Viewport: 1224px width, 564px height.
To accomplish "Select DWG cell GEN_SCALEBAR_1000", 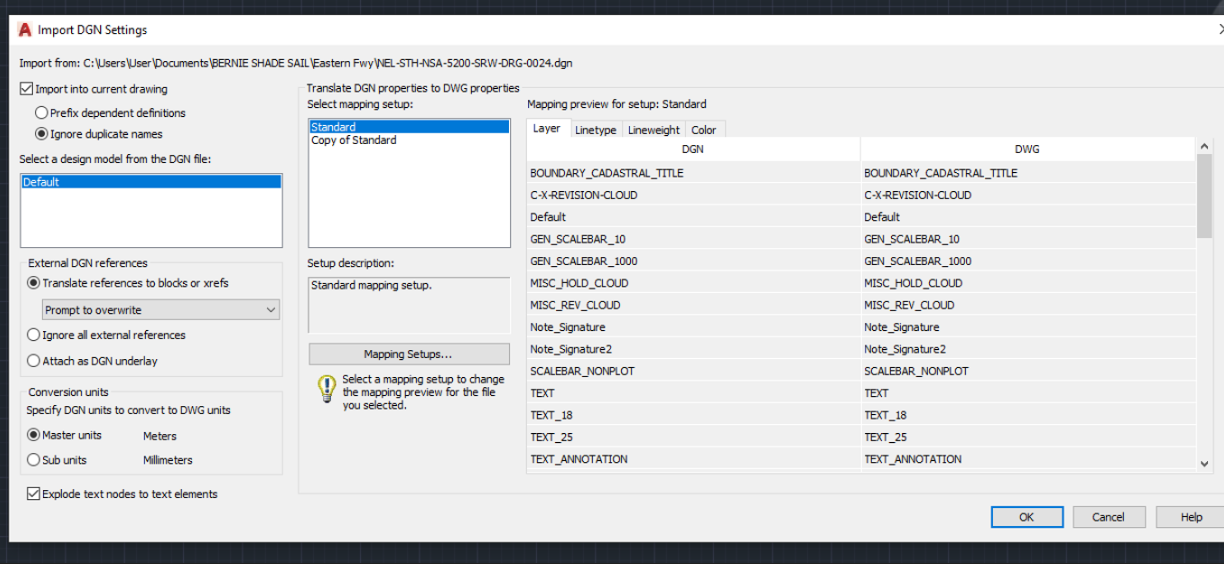I will [1027, 261].
